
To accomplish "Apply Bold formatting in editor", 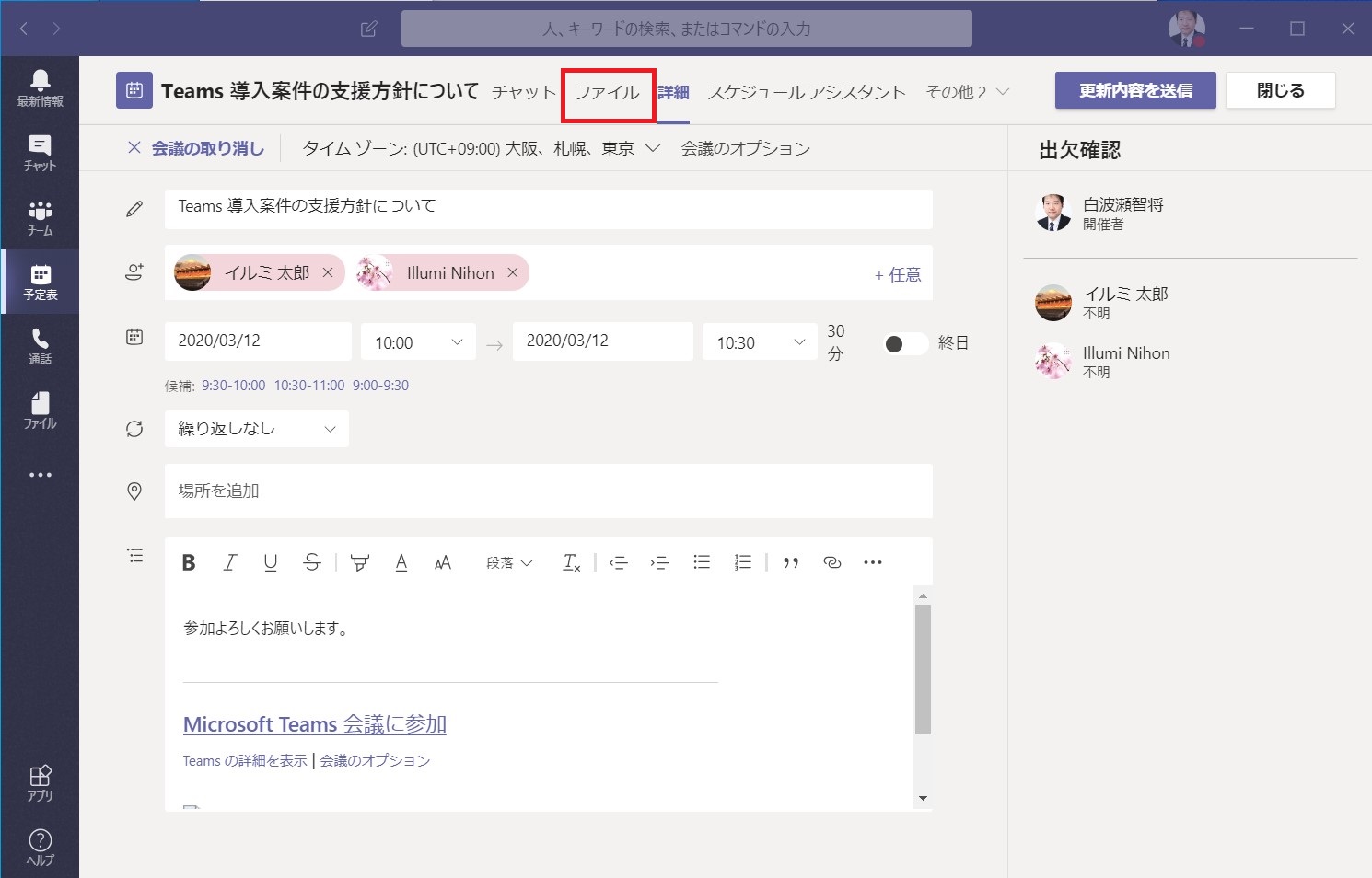I will point(189,562).
